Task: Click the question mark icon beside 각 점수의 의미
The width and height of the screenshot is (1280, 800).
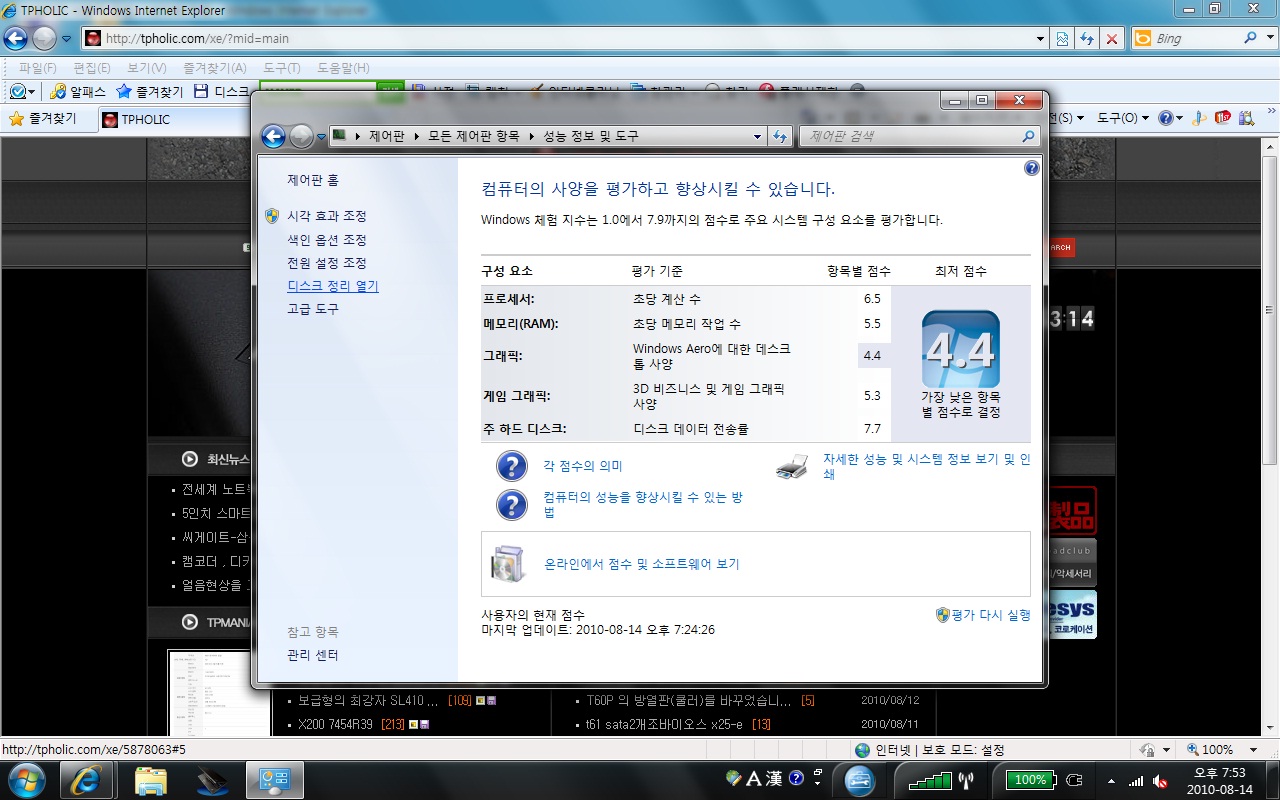Action: (x=511, y=466)
